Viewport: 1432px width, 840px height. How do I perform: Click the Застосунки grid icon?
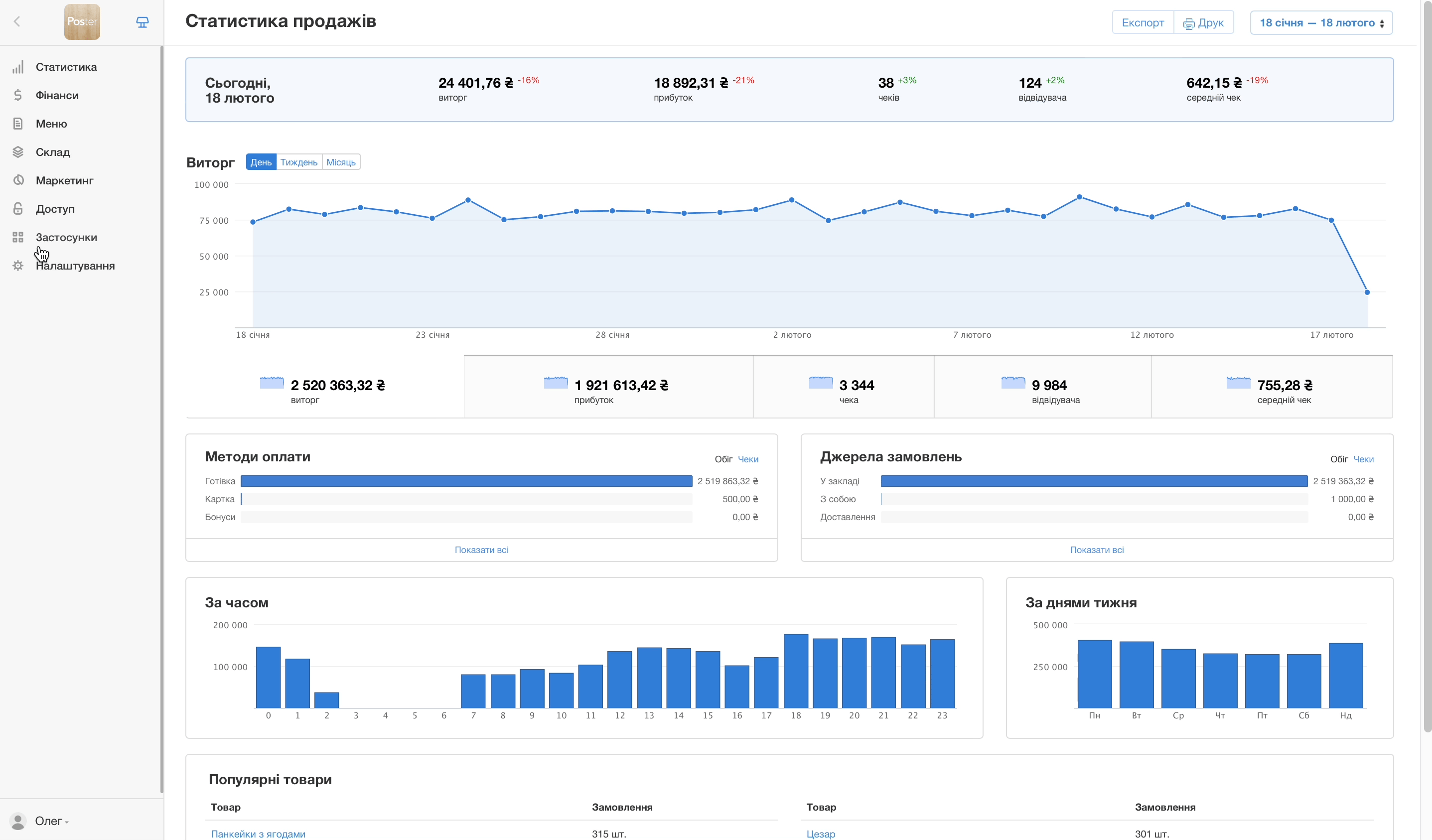[x=18, y=238]
